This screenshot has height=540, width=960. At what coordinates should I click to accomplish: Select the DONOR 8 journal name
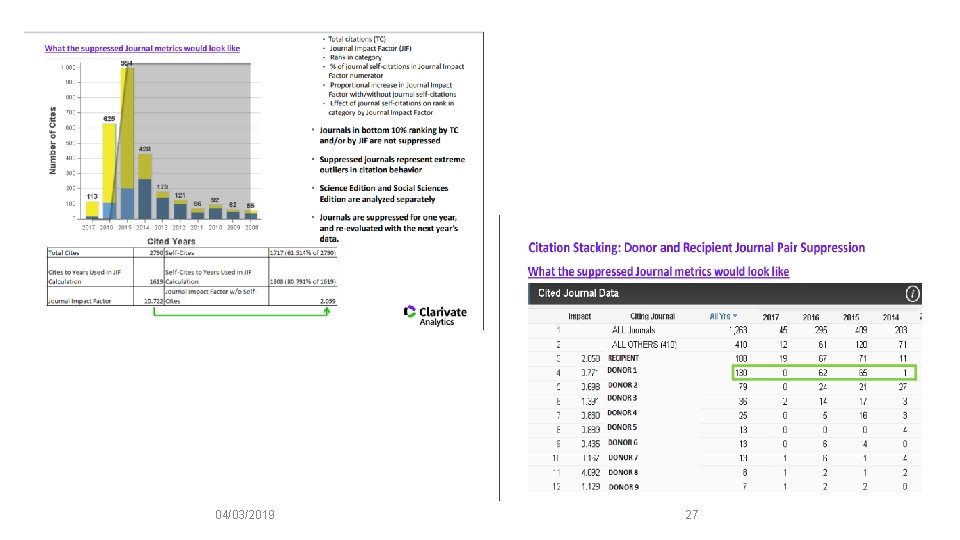tap(623, 472)
